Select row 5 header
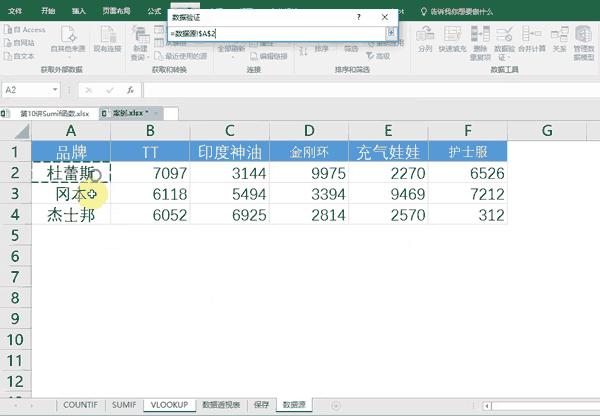600x416 pixels. [15, 235]
